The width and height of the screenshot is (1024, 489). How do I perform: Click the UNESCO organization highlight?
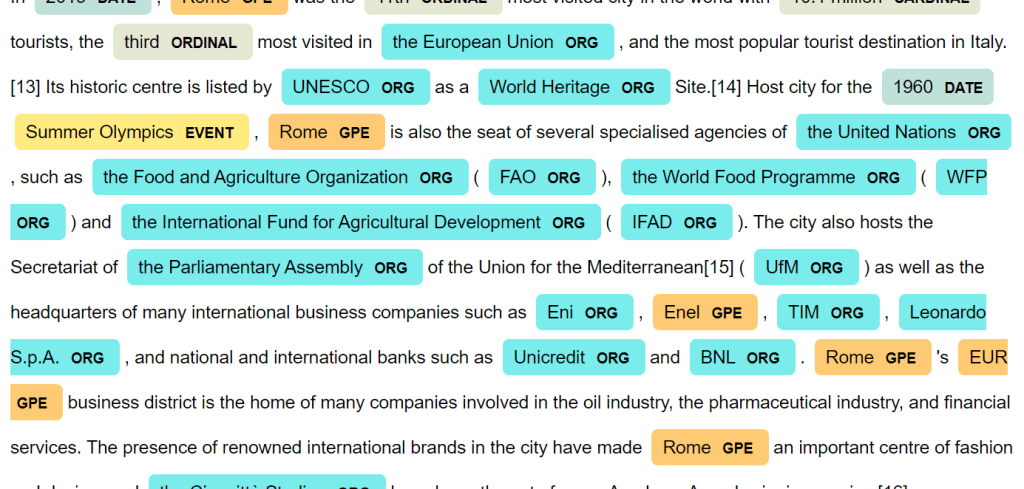point(354,87)
